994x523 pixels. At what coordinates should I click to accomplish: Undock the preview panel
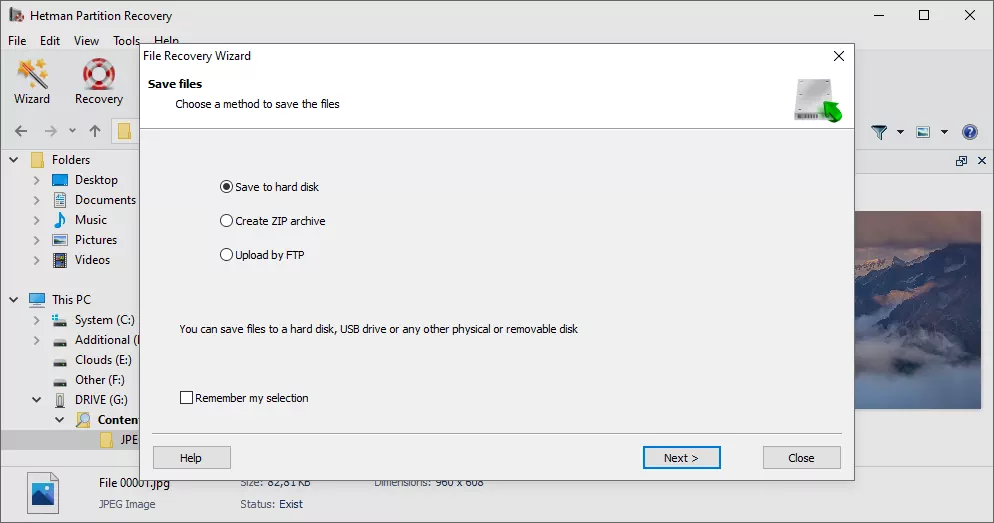point(961,161)
